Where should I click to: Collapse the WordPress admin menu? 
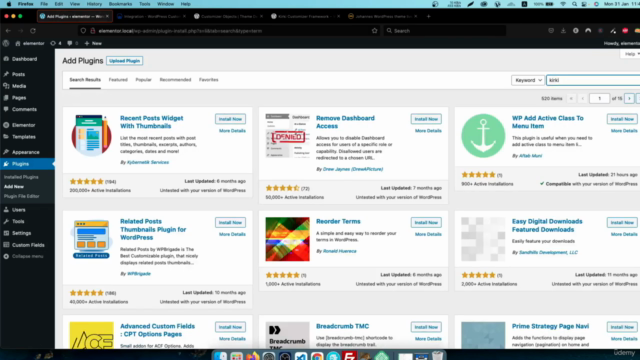click(x=27, y=256)
